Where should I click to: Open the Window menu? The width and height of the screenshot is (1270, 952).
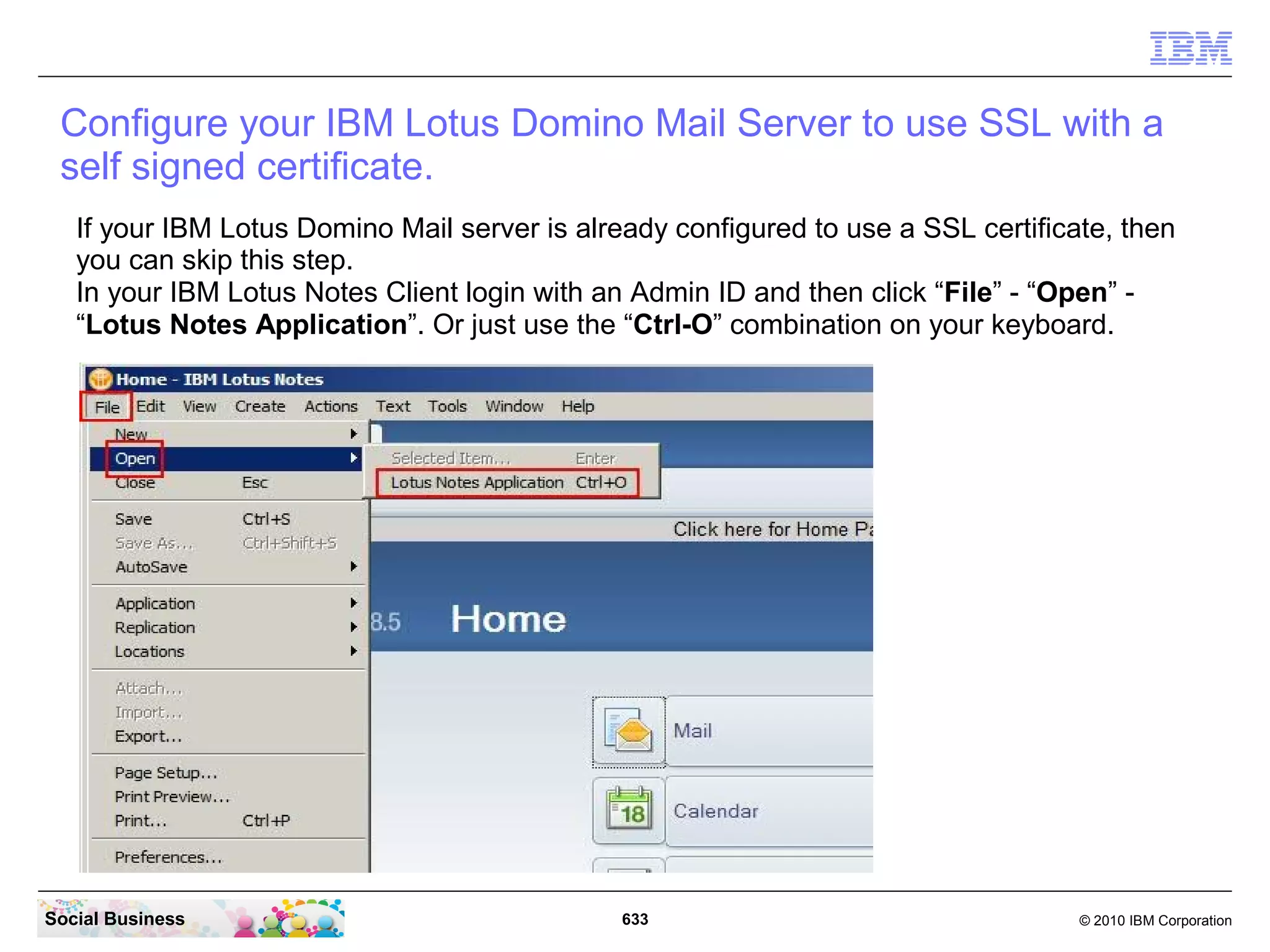(x=514, y=407)
